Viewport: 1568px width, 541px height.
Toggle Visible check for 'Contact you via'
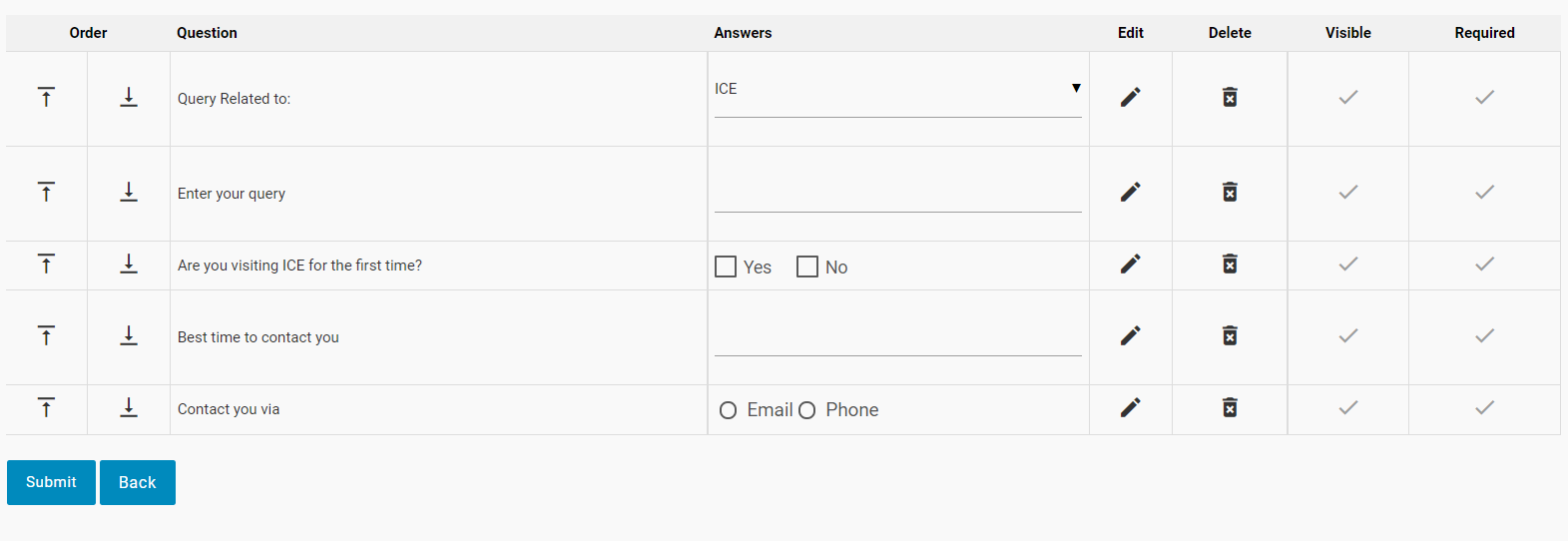point(1348,407)
